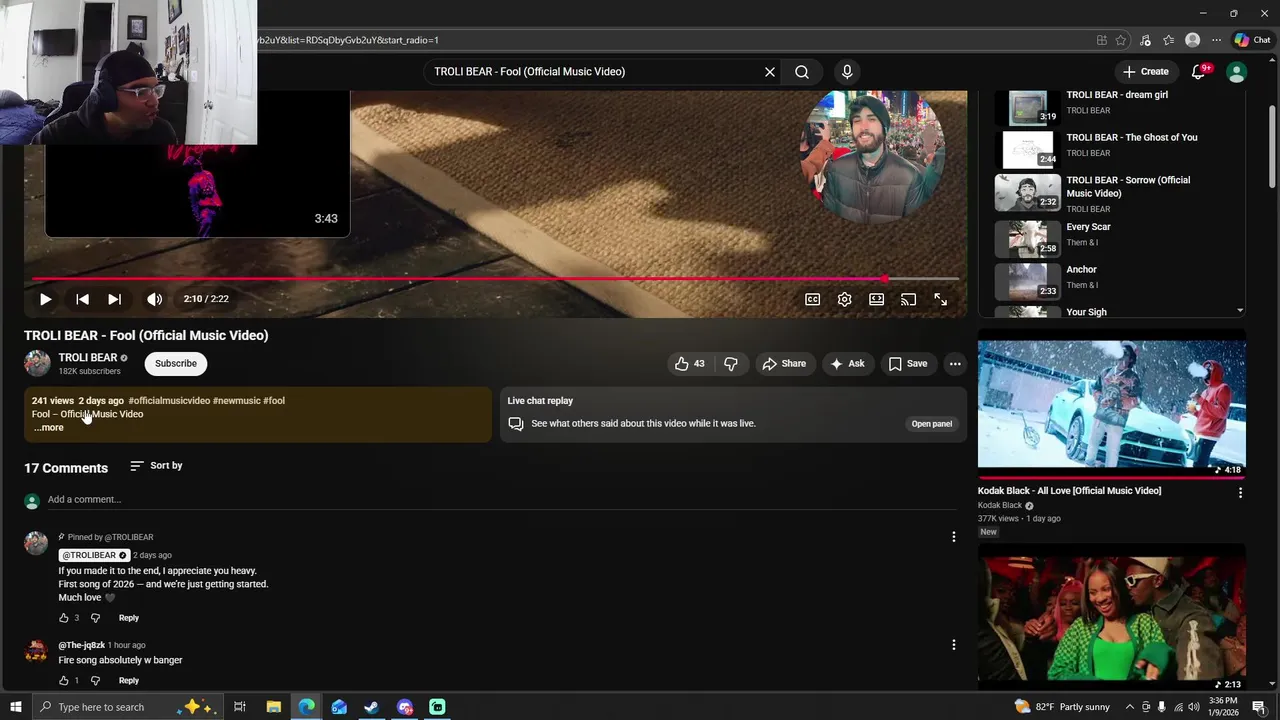The width and height of the screenshot is (1280, 720).
Task: Subscribe to TROLI BEAR
Action: pyautogui.click(x=176, y=364)
